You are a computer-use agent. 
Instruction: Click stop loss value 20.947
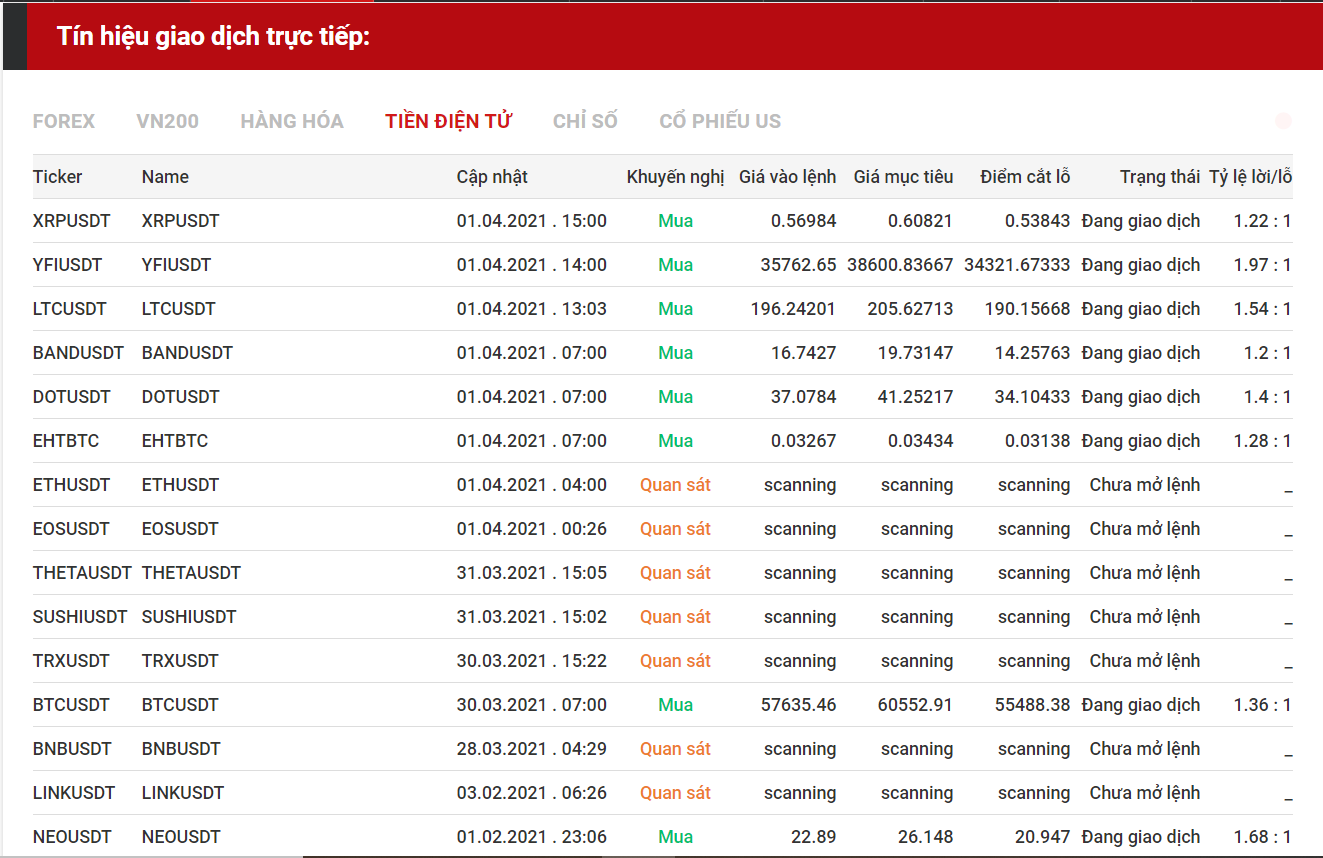pyautogui.click(x=1042, y=837)
